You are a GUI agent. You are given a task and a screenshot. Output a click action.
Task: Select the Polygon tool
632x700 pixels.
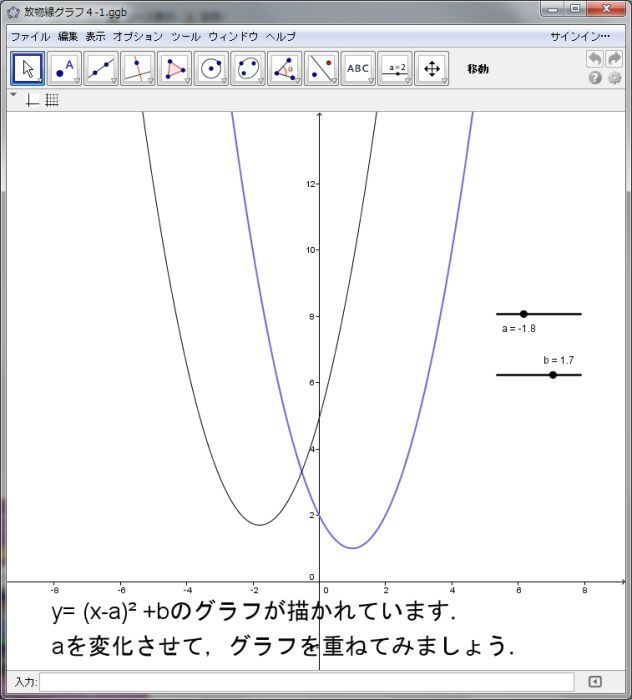click(175, 69)
